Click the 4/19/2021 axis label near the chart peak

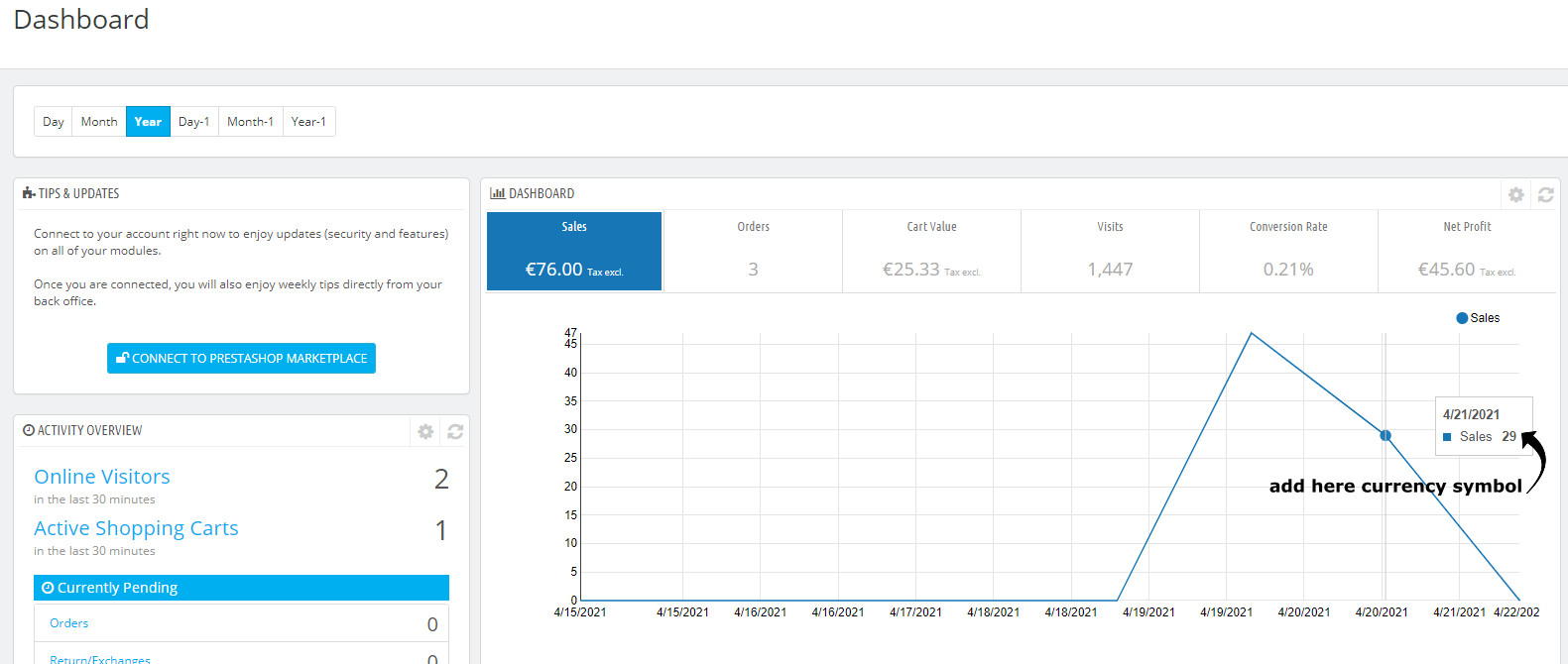1226,612
